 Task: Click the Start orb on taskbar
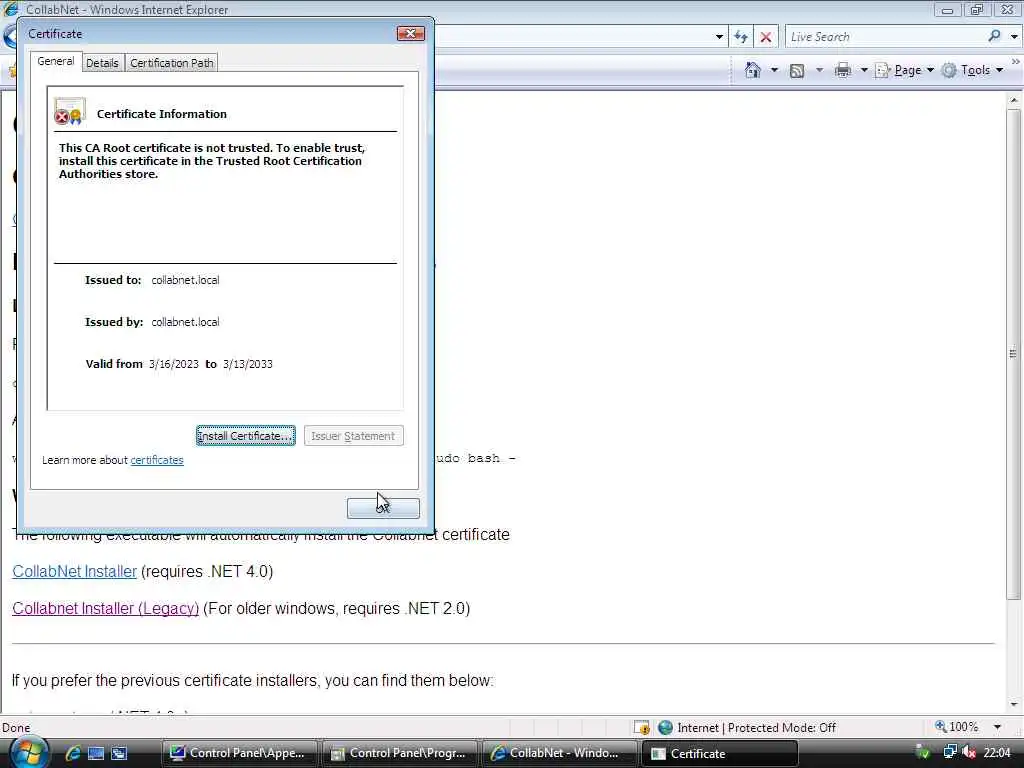(x=27, y=753)
